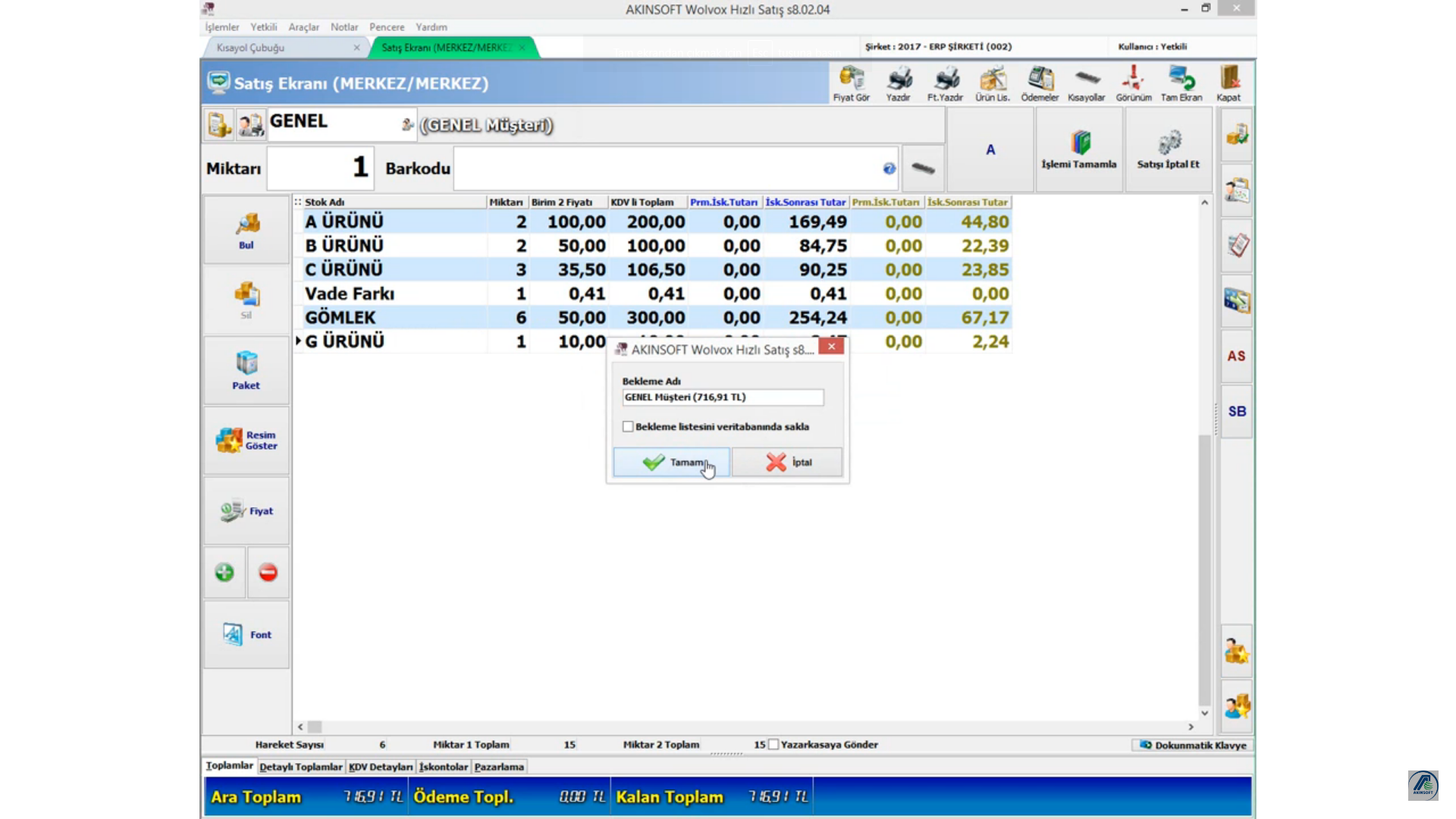The height and width of the screenshot is (819, 1456).
Task: Click the SB button in right sidebar
Action: pos(1237,411)
